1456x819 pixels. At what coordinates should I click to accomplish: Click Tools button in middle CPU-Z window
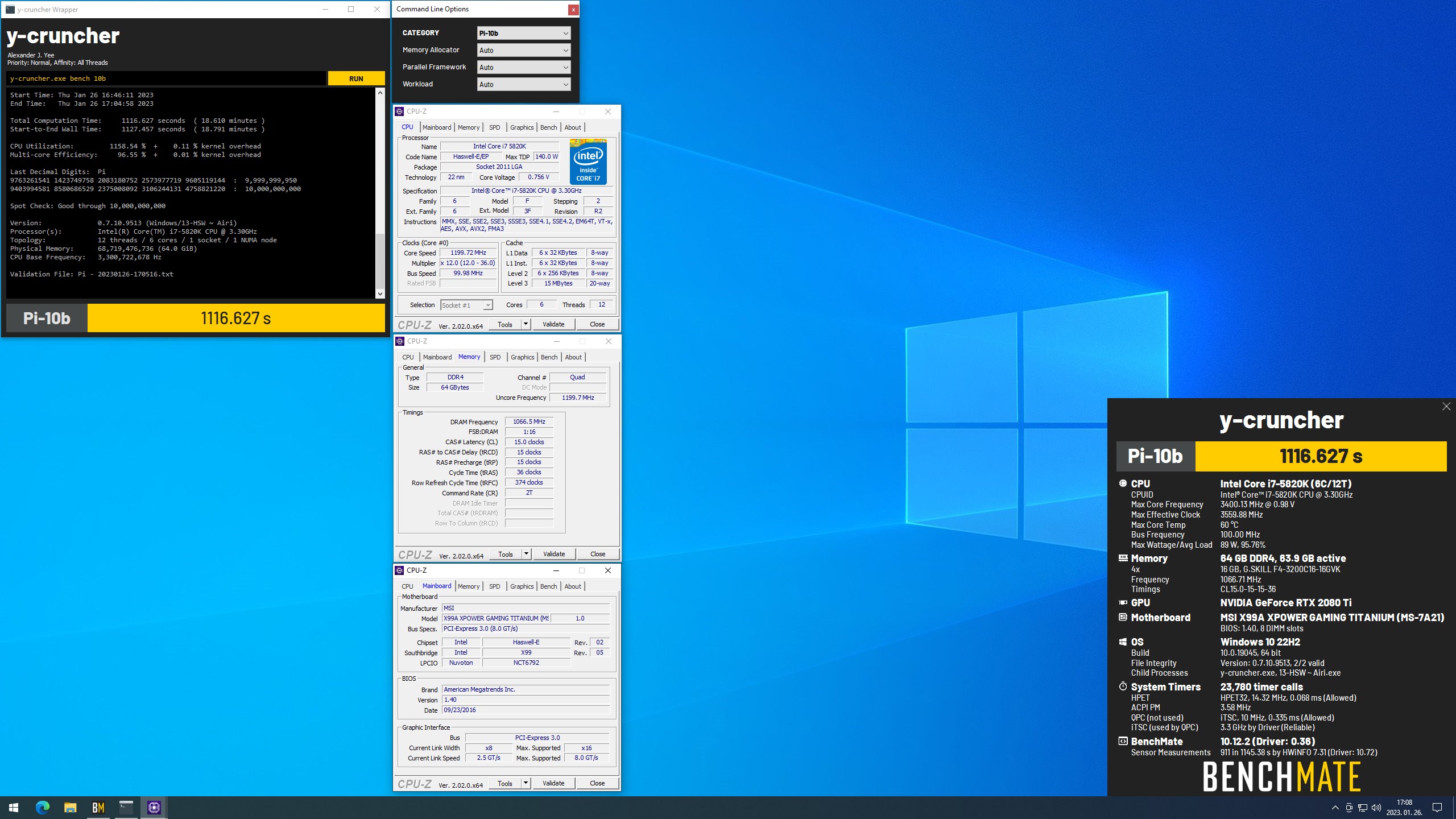point(506,554)
